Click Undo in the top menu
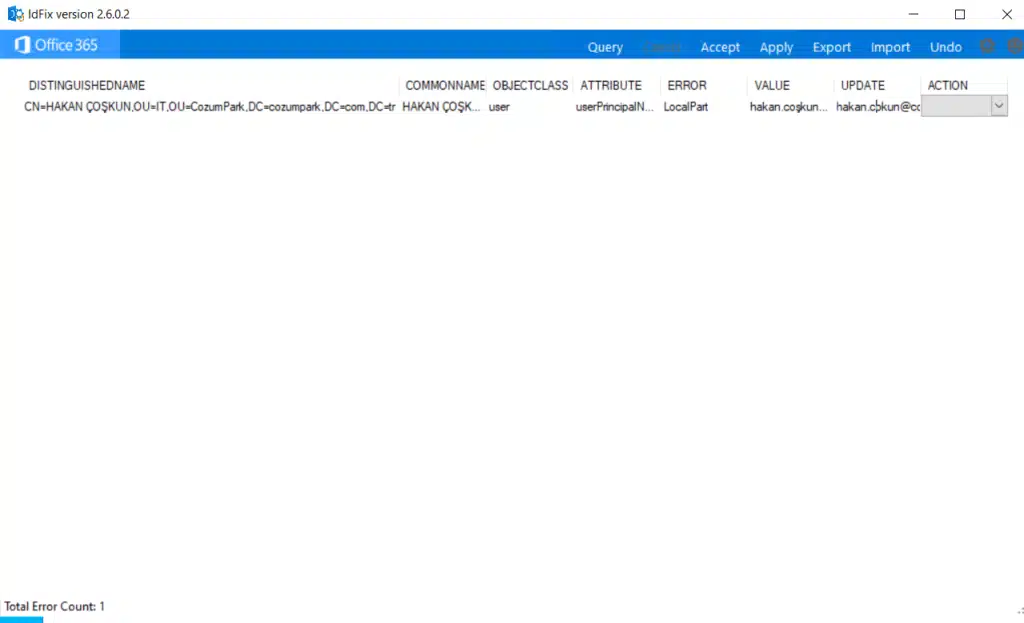 point(945,47)
